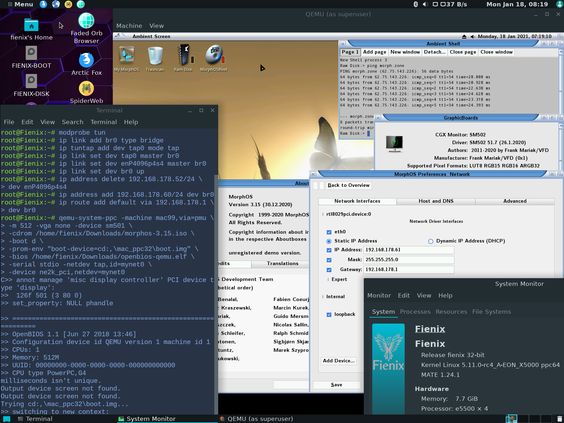Toggle the Mask checkbox
The height and width of the screenshot is (423, 564).
[329, 260]
